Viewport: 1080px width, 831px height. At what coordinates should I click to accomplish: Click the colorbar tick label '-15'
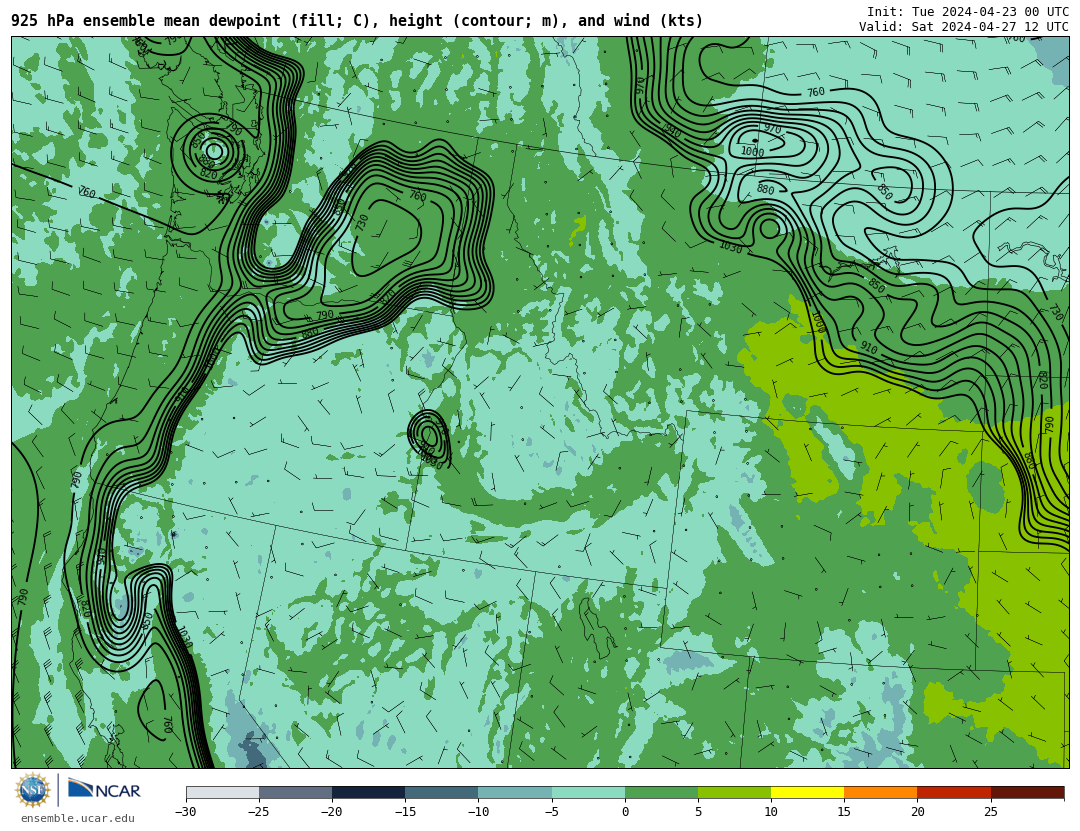[x=404, y=812]
